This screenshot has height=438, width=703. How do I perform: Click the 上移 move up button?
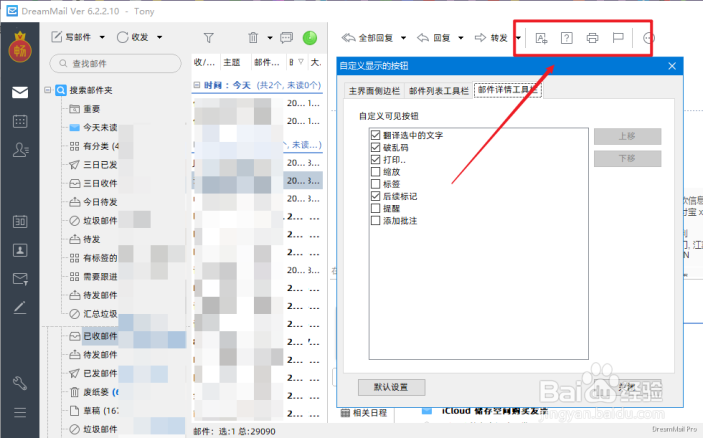[x=627, y=136]
